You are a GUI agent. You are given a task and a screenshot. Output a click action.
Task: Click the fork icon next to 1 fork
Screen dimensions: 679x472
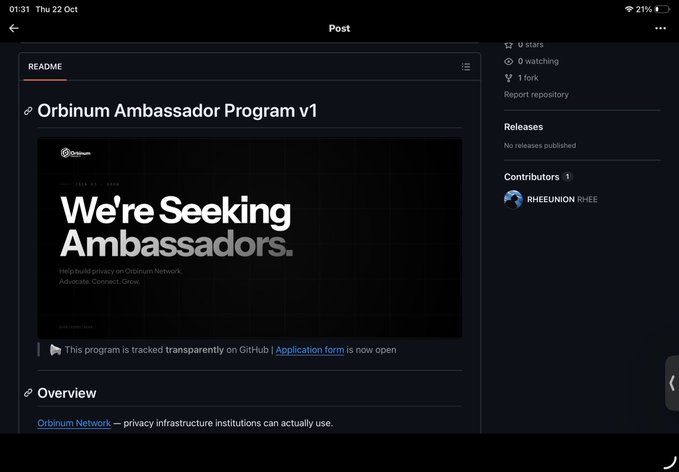pyautogui.click(x=508, y=78)
